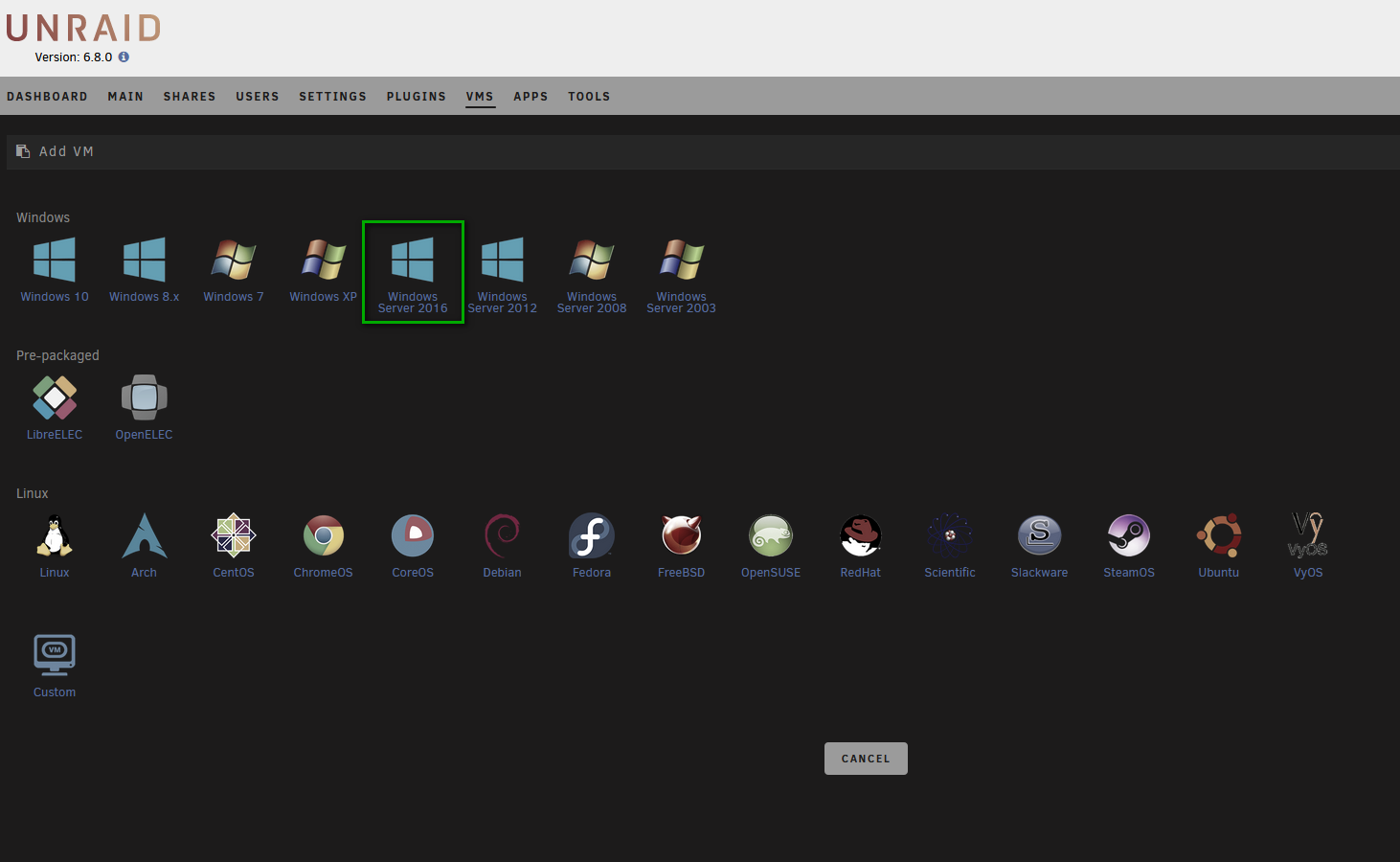Image resolution: width=1400 pixels, height=862 pixels.
Task: Click the Unraid logo
Action: coord(83,28)
